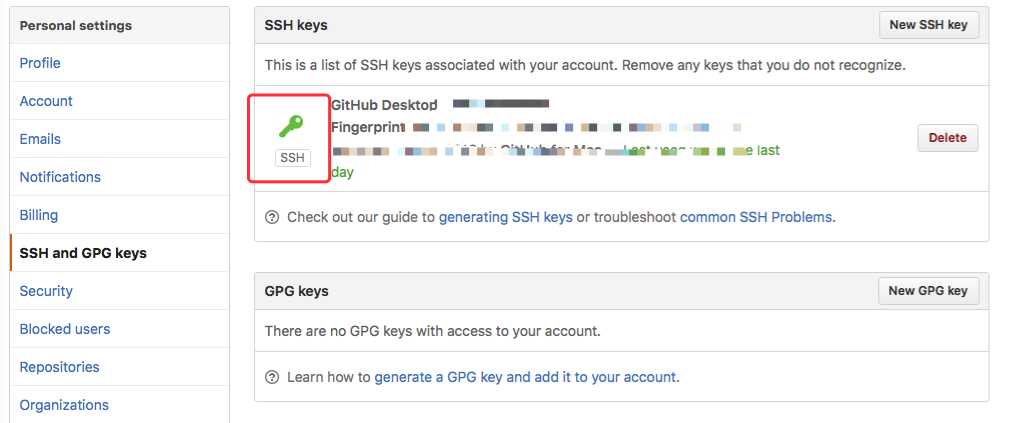The image size is (1036, 423).
Task: Delete the GitHub Desktop SSH key
Action: 947,138
